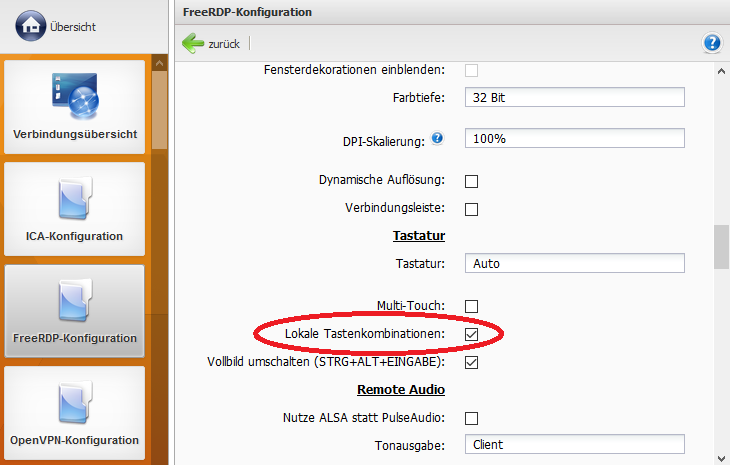Uncheck Lokale Tastenkombinationen checkbox
Image resolution: width=730 pixels, height=465 pixels.
click(472, 333)
